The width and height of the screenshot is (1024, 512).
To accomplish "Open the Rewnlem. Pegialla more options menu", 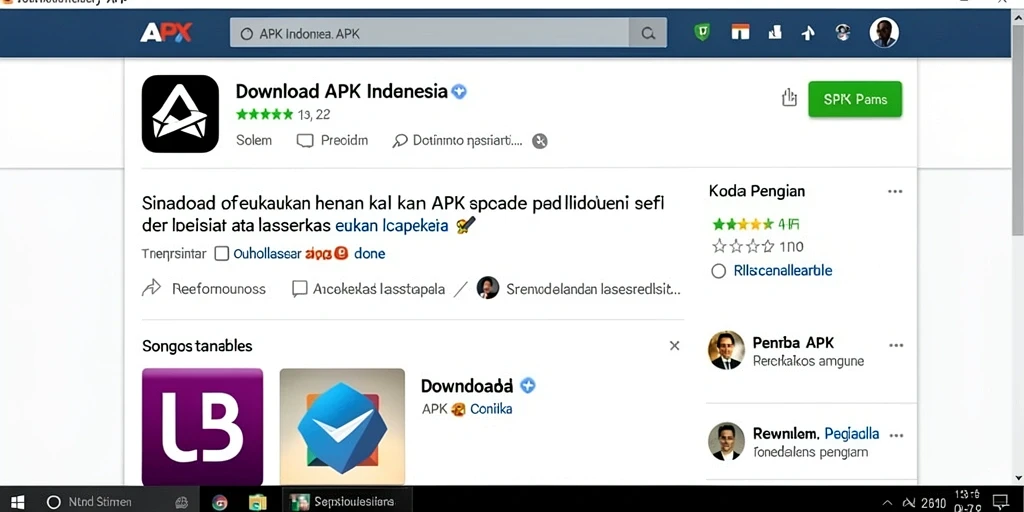I will [896, 436].
